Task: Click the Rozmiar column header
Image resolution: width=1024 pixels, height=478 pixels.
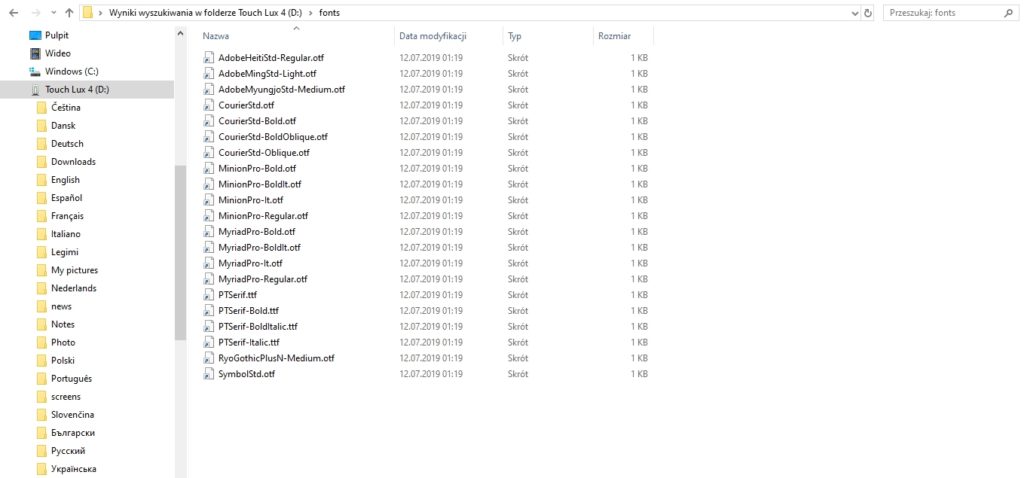Action: pyautogui.click(x=614, y=36)
